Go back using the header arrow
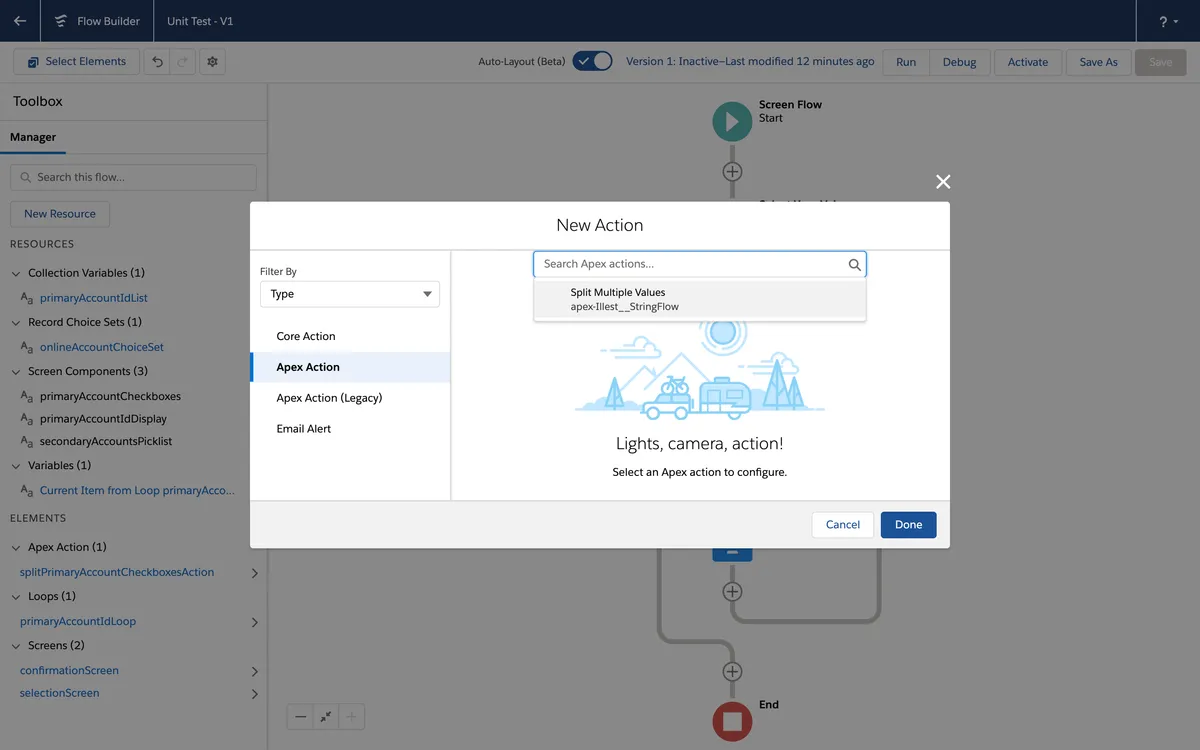The height and width of the screenshot is (750, 1200). click(x=20, y=21)
